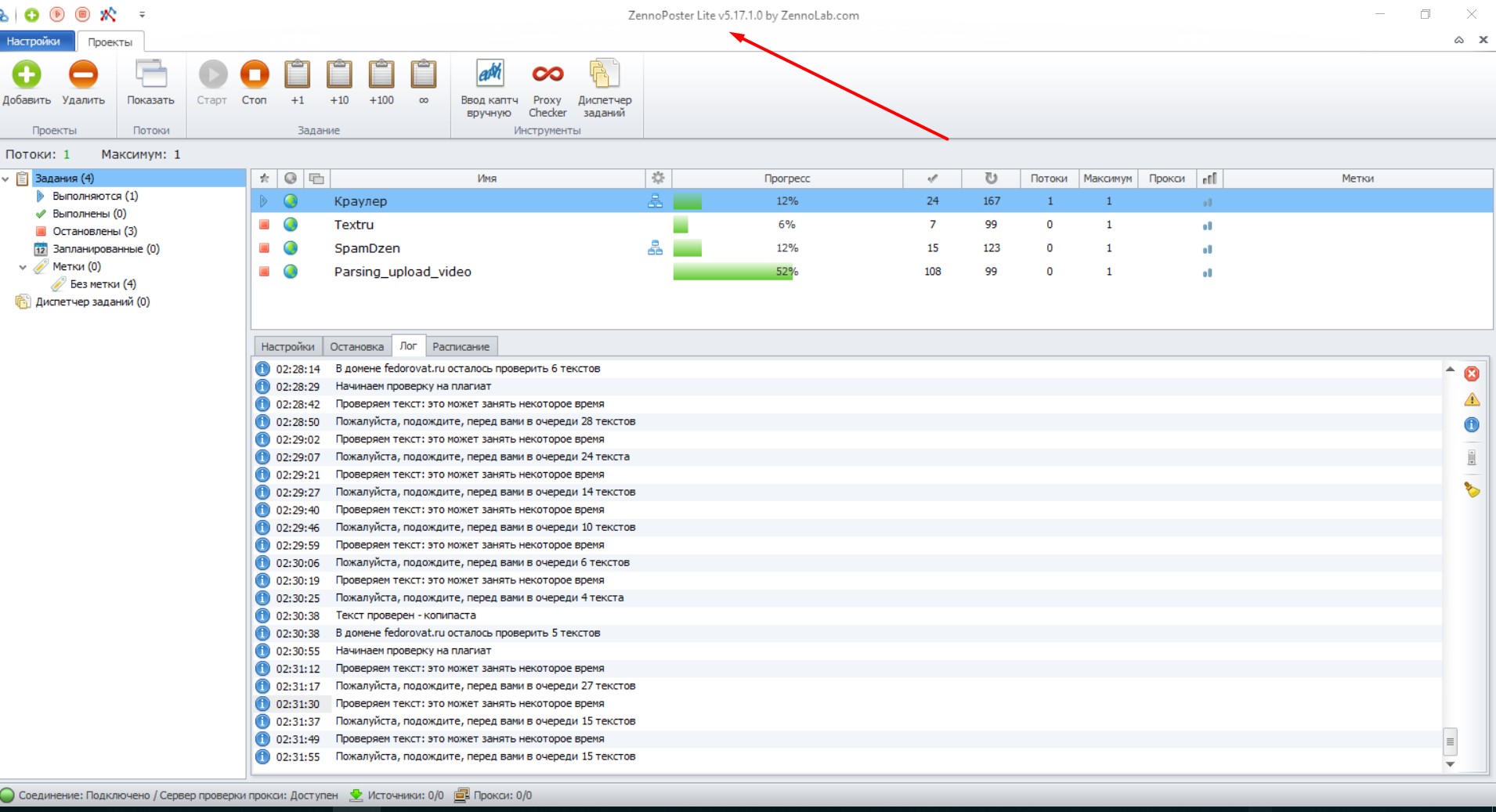1496x812 pixels.
Task: Select Выполнены (0) in the tree
Action: point(89,214)
